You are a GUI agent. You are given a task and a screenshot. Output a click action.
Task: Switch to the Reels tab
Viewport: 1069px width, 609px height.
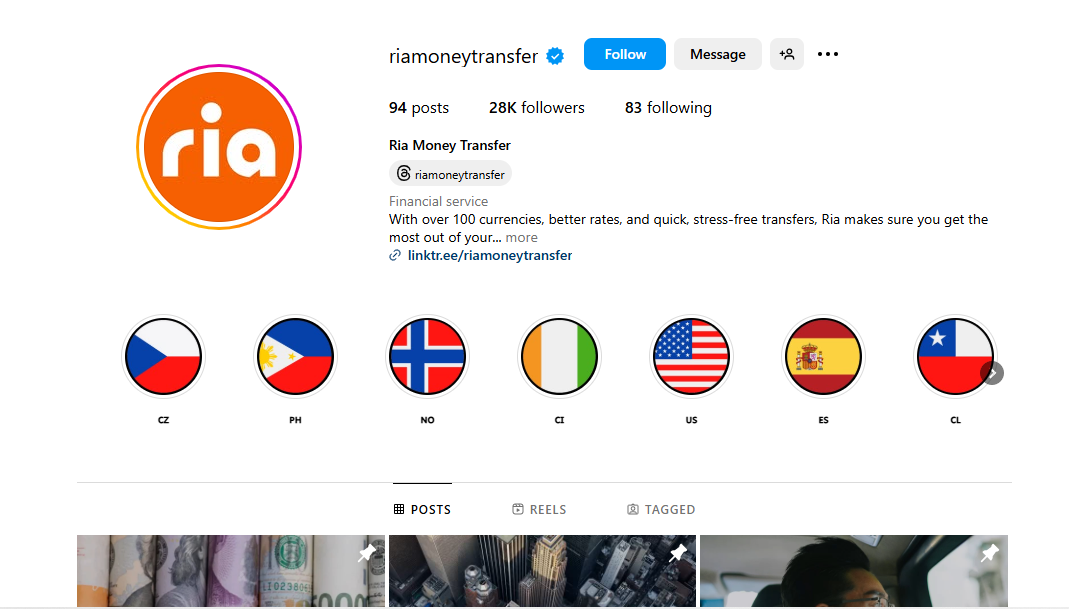click(x=539, y=509)
